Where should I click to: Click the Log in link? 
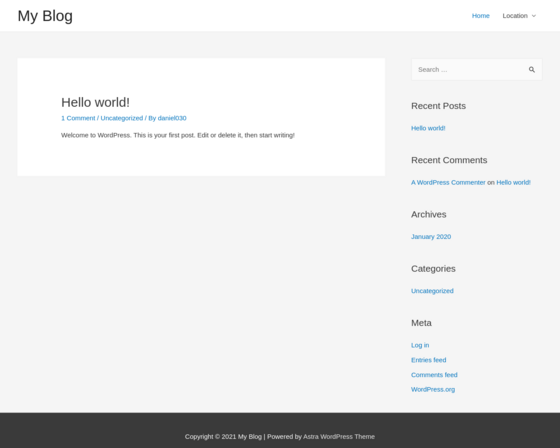click(420, 345)
